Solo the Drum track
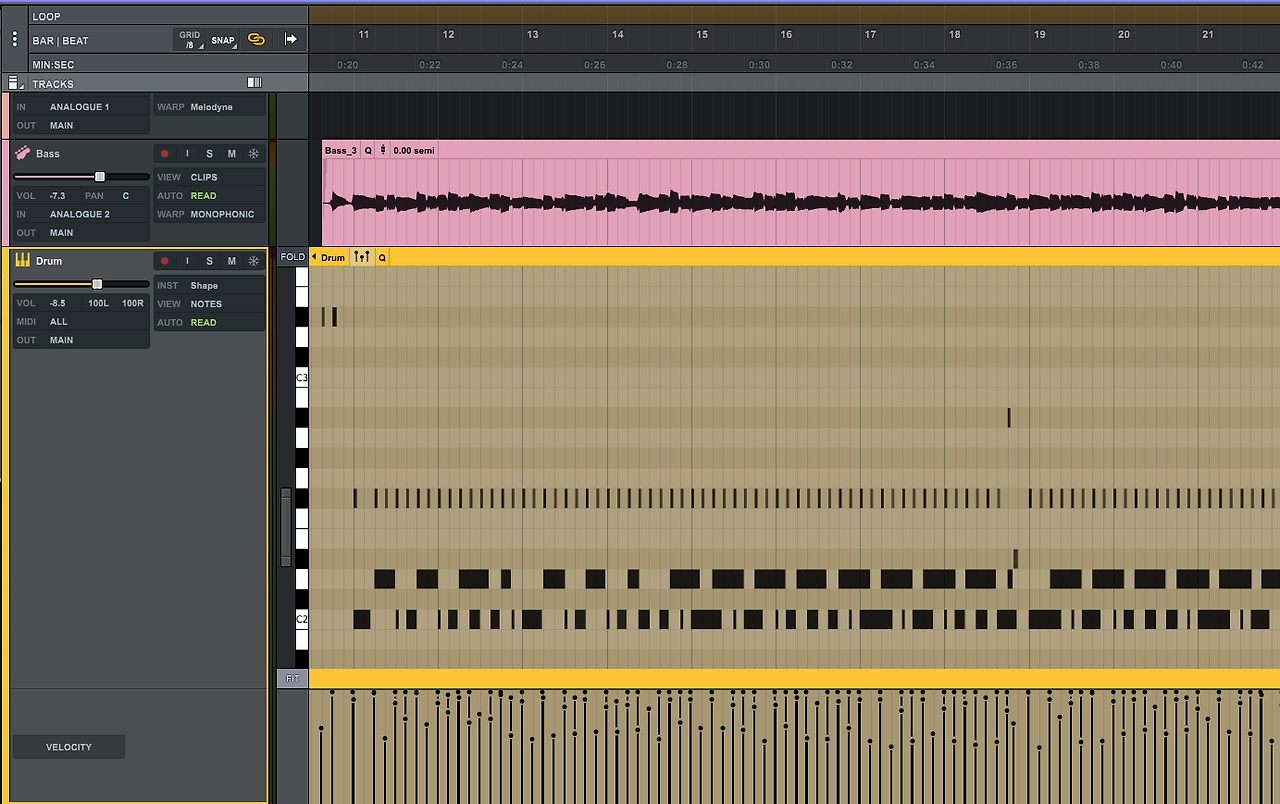This screenshot has height=804, width=1280. (x=209, y=261)
